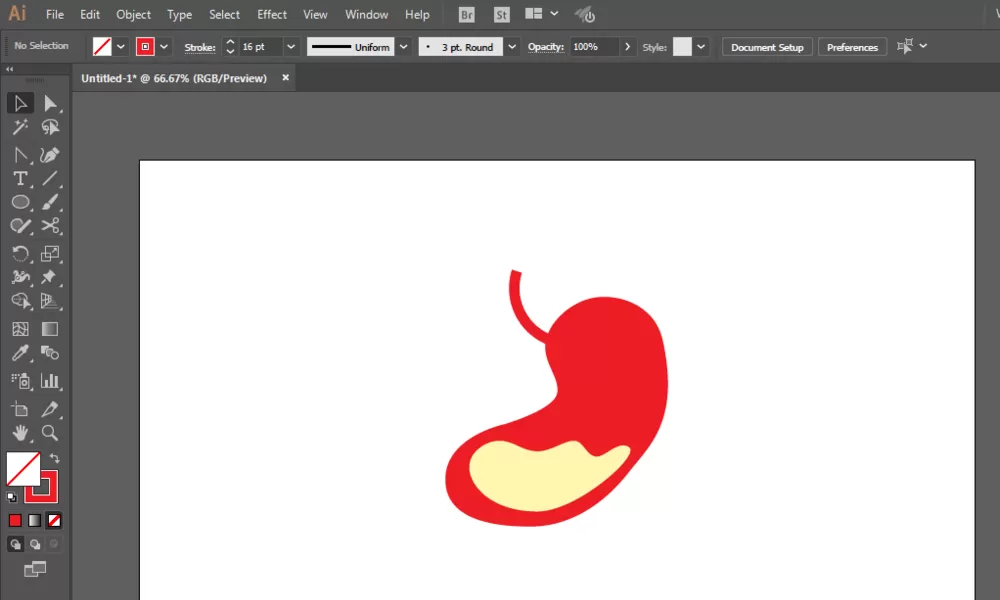Select the Blend tool

tap(50, 353)
